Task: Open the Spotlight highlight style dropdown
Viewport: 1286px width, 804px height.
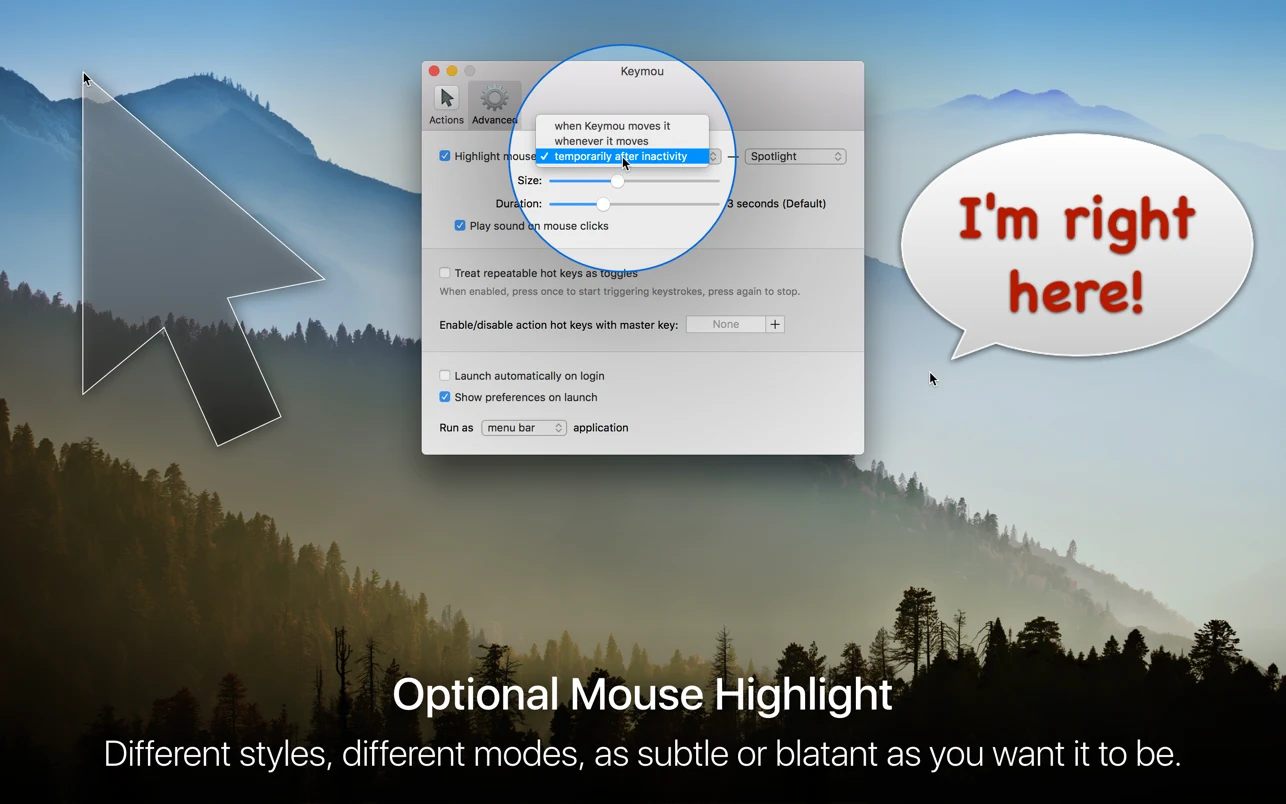Action: point(796,156)
